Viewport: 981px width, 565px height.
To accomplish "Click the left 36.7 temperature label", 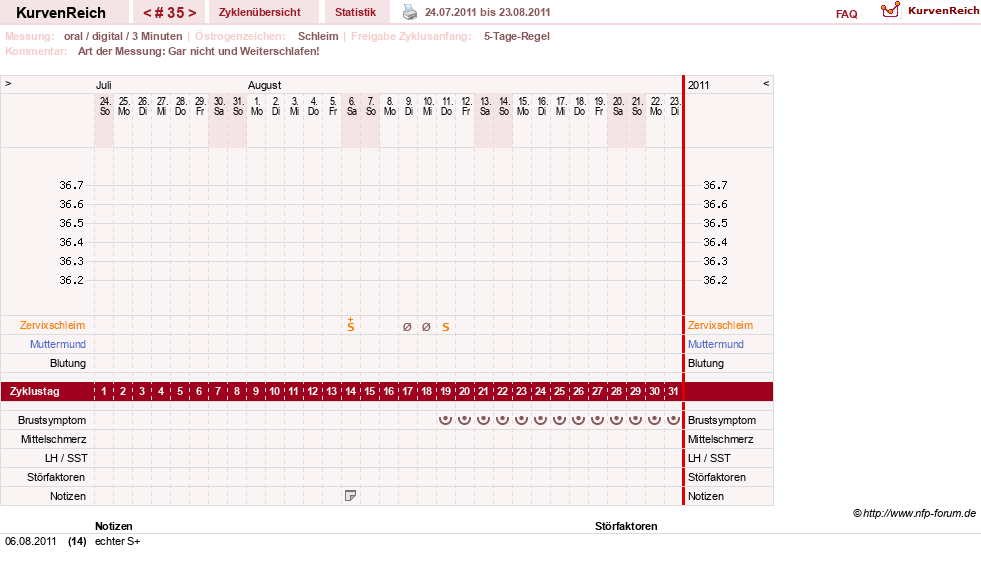I will [71, 185].
